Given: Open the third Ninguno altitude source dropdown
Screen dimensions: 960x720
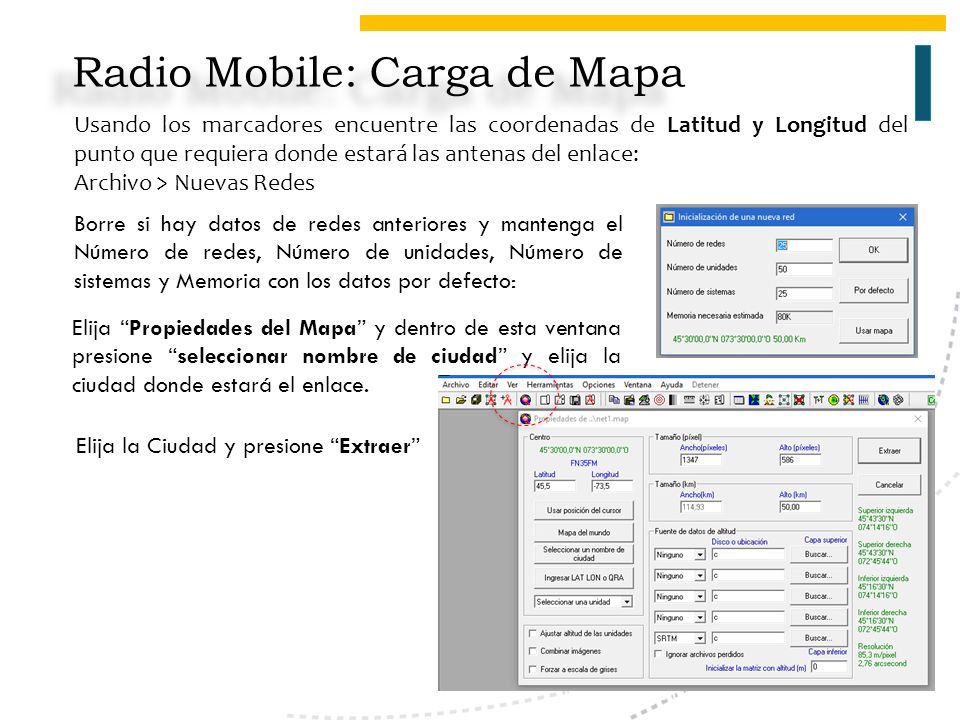Looking at the screenshot, I should pos(700,596).
